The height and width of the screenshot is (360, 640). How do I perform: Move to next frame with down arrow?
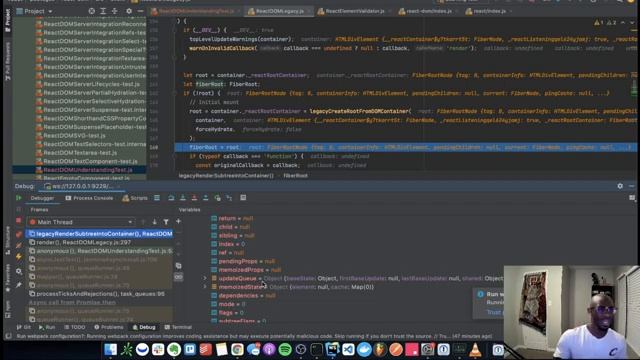(x=154, y=222)
